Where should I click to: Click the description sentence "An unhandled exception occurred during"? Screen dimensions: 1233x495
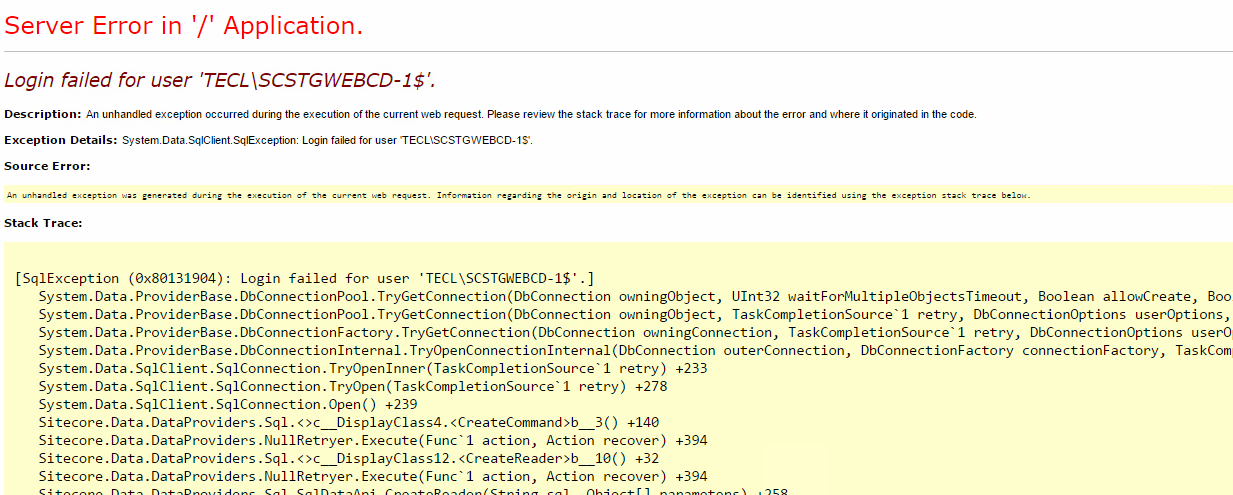[531, 115]
